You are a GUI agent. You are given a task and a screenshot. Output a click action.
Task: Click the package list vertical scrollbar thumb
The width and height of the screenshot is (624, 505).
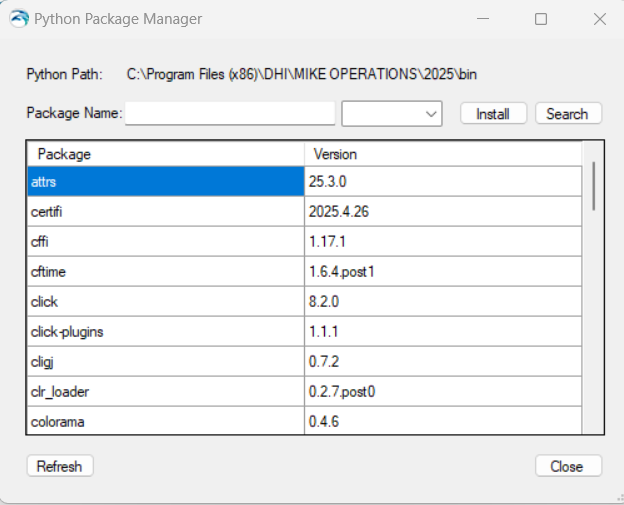click(594, 186)
